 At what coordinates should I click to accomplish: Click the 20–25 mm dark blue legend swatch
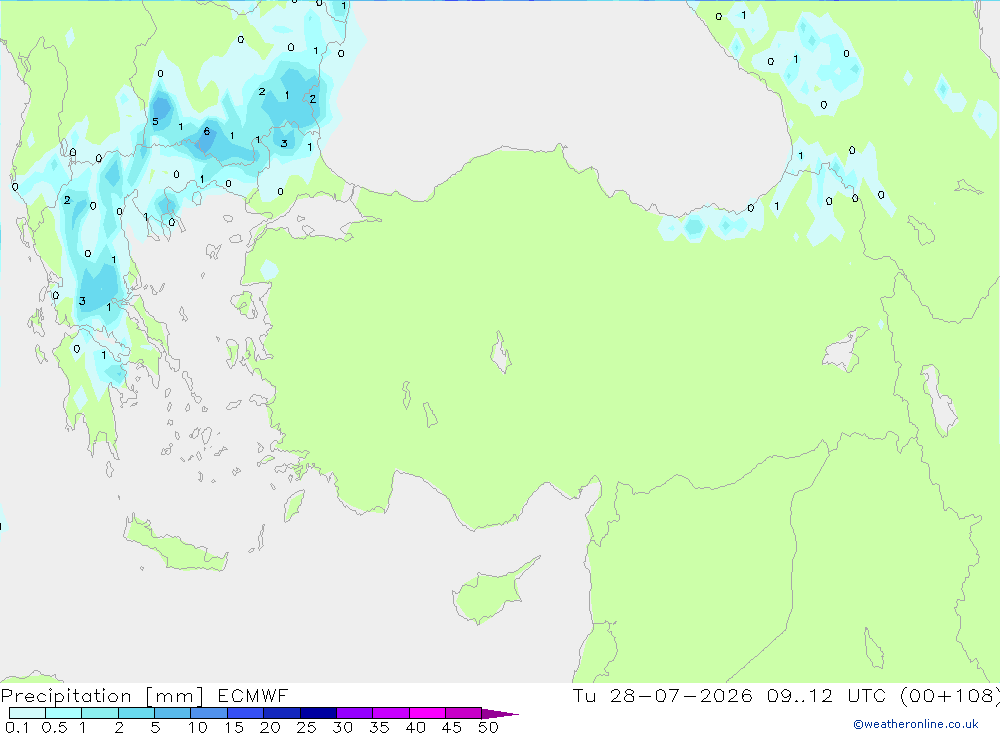pos(282,713)
